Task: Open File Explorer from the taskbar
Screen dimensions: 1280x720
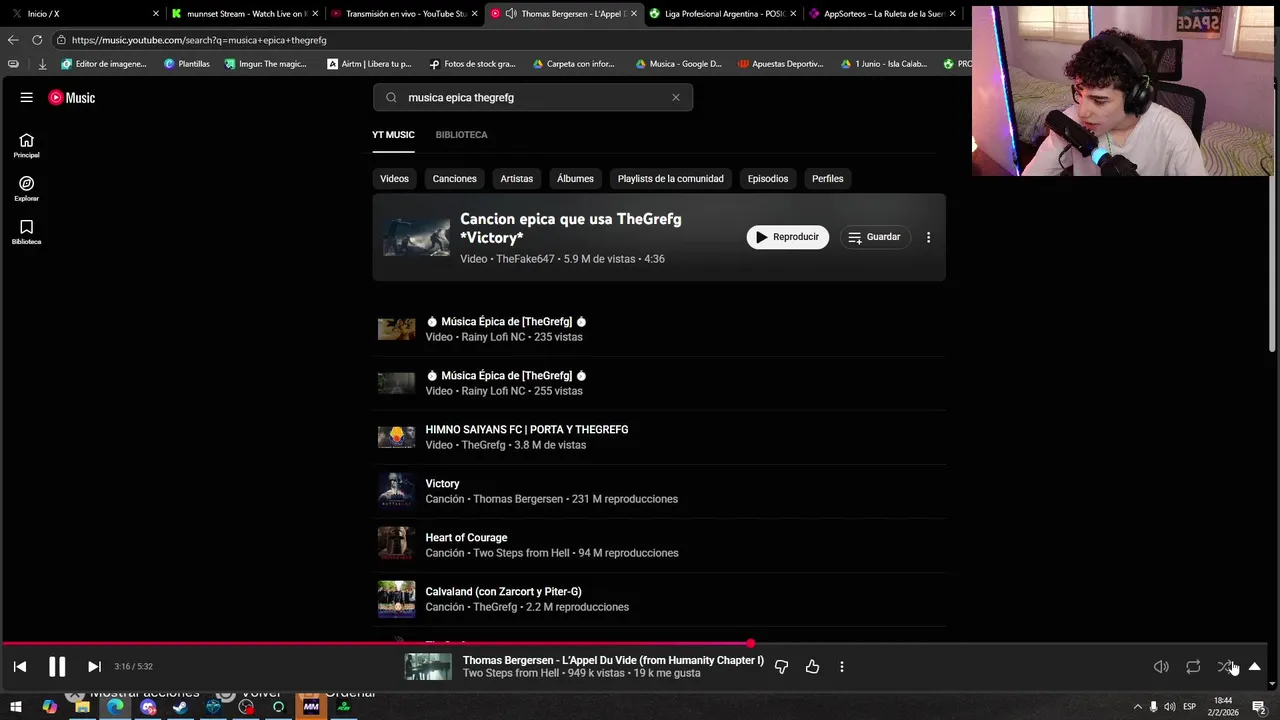Action: (82, 707)
